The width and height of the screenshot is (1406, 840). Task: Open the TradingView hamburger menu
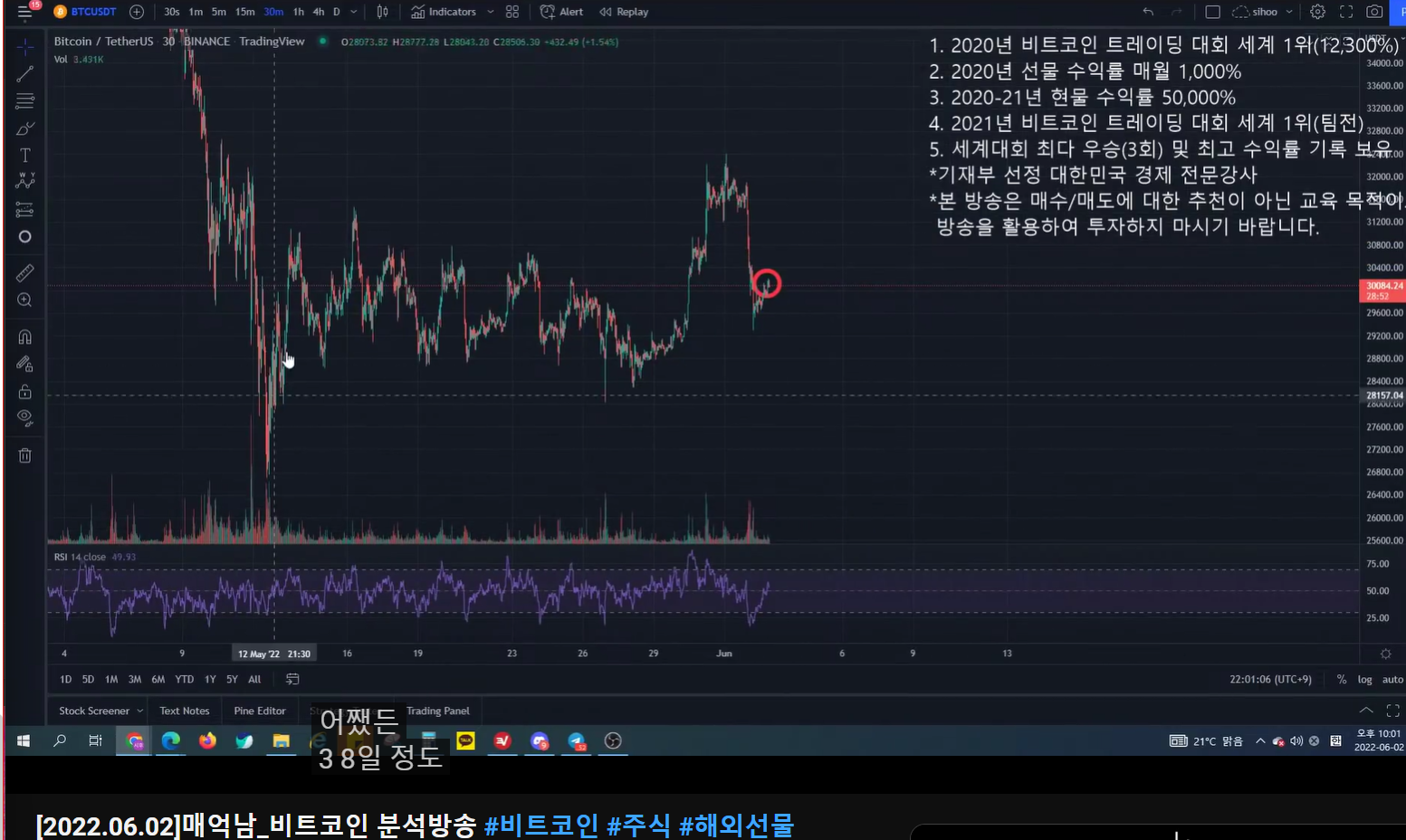coord(24,12)
